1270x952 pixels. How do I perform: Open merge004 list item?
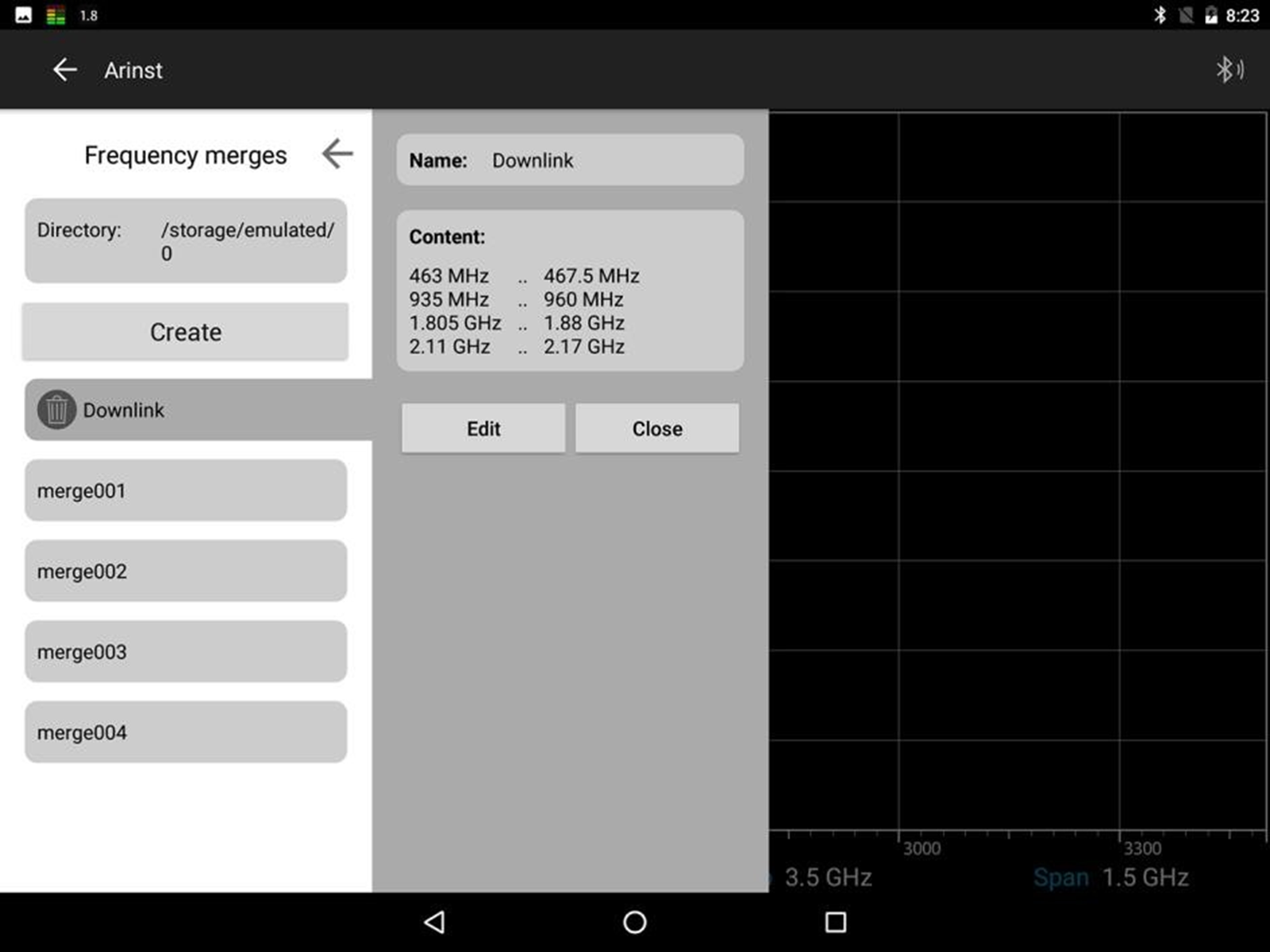tap(185, 732)
